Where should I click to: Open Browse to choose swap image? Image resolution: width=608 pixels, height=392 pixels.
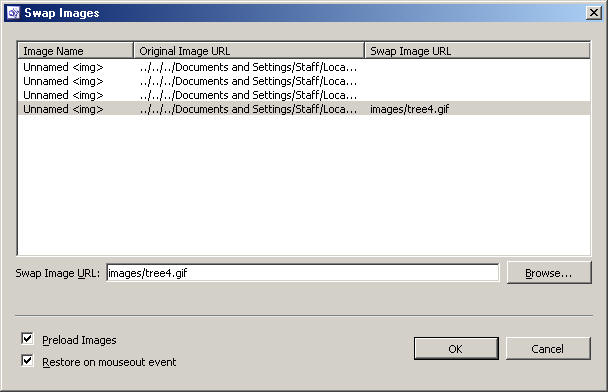coord(549,273)
